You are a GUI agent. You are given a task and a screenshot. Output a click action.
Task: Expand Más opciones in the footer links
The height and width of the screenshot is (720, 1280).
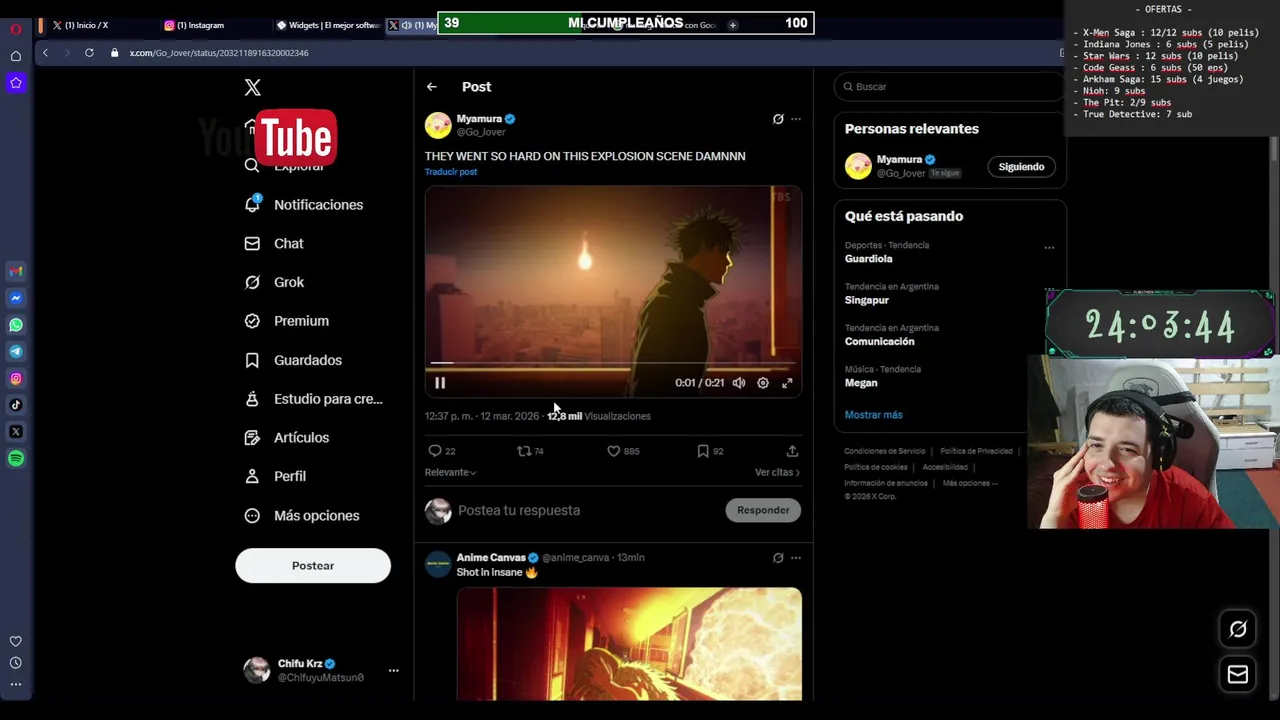coord(970,483)
